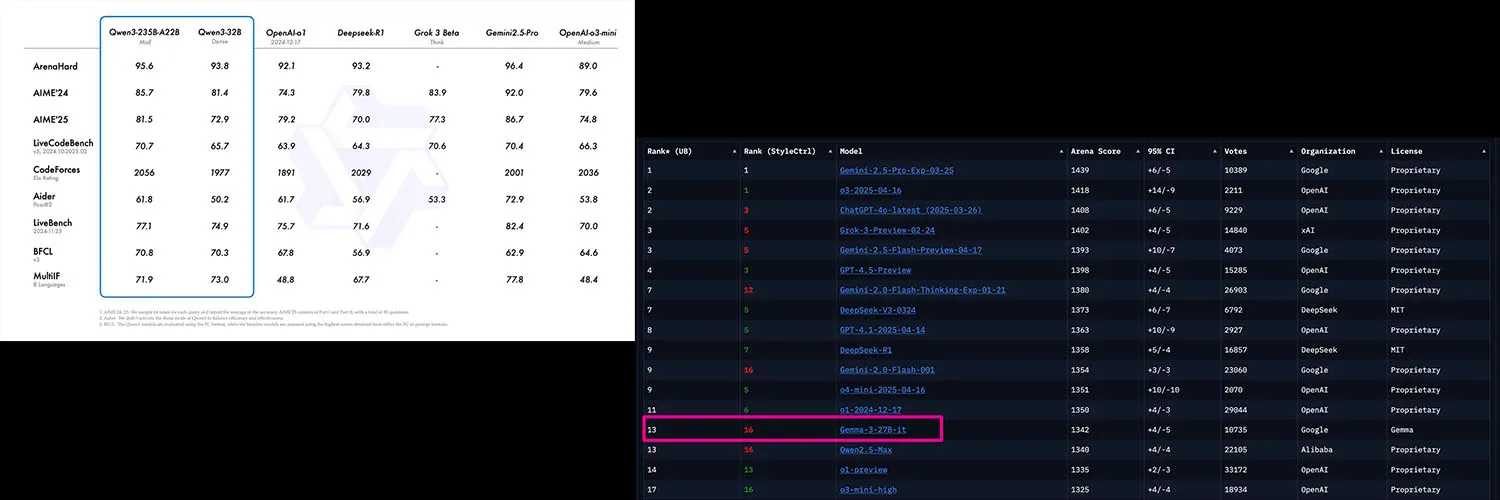Select the Gemma license cell
The image size is (1500, 500).
pos(1403,430)
